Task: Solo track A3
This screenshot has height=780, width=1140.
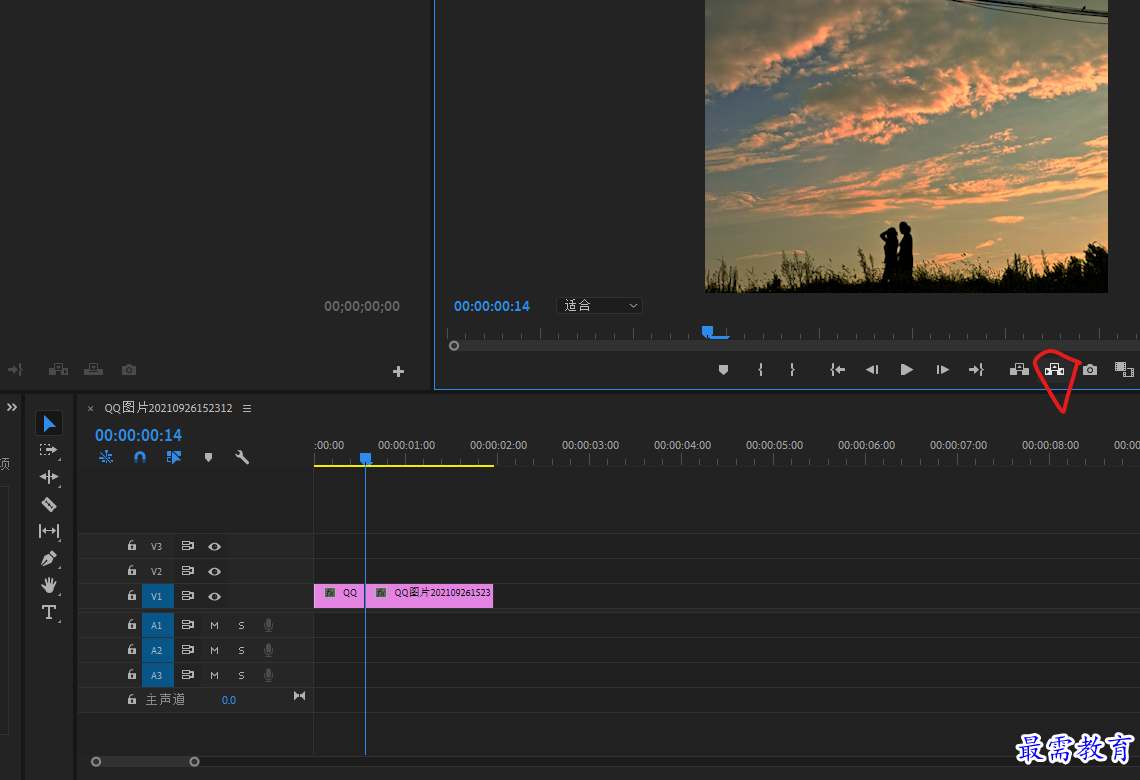Action: pos(241,675)
